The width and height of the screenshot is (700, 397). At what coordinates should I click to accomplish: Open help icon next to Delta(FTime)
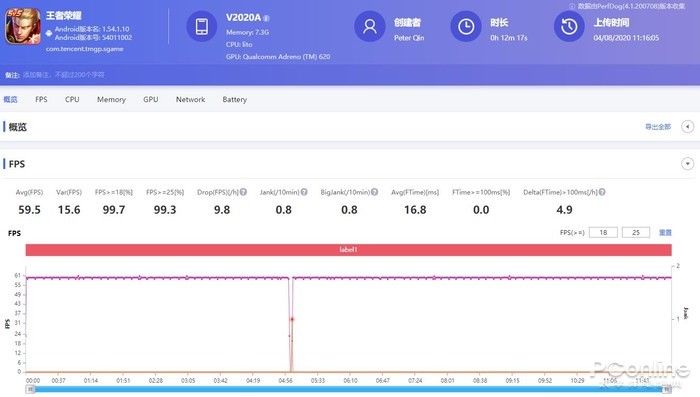tap(602, 192)
